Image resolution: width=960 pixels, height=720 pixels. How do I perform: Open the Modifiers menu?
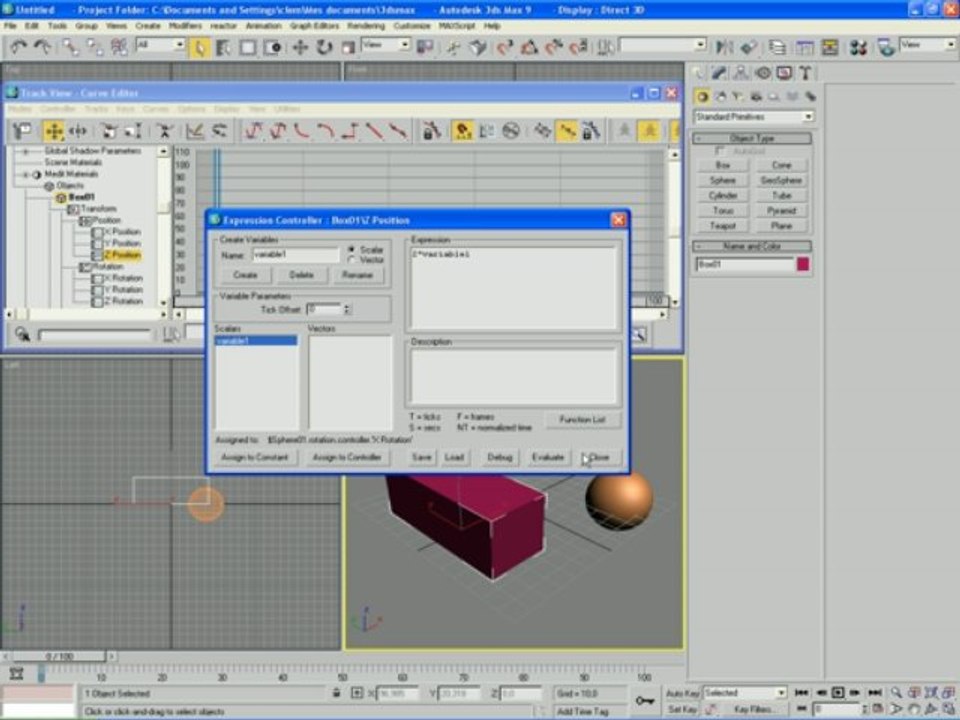point(185,26)
